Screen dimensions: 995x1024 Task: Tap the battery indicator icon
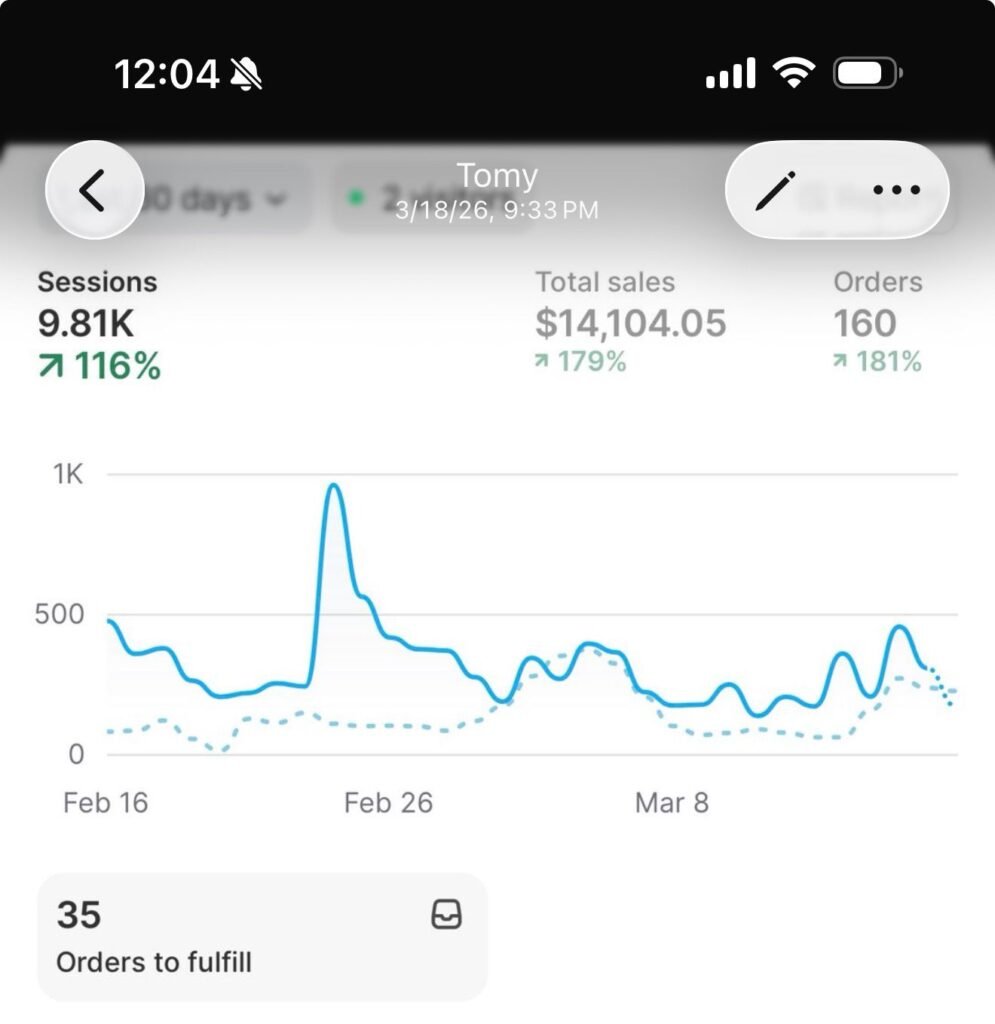tap(868, 72)
